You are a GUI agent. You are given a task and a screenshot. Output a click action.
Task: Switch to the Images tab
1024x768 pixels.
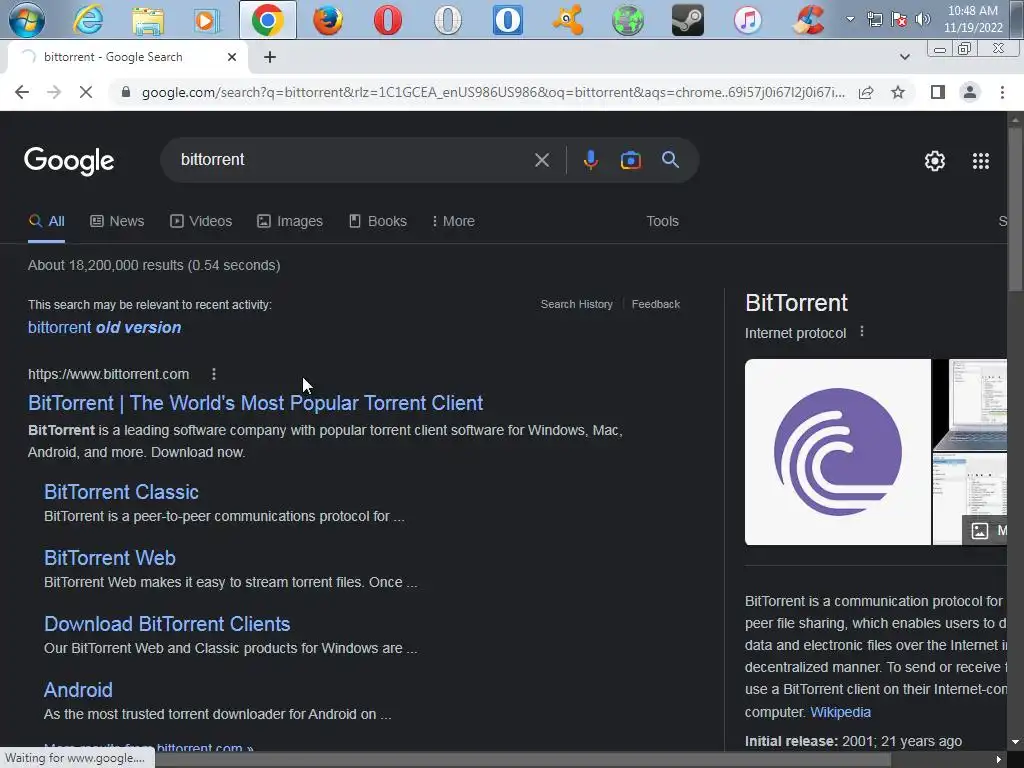click(289, 221)
